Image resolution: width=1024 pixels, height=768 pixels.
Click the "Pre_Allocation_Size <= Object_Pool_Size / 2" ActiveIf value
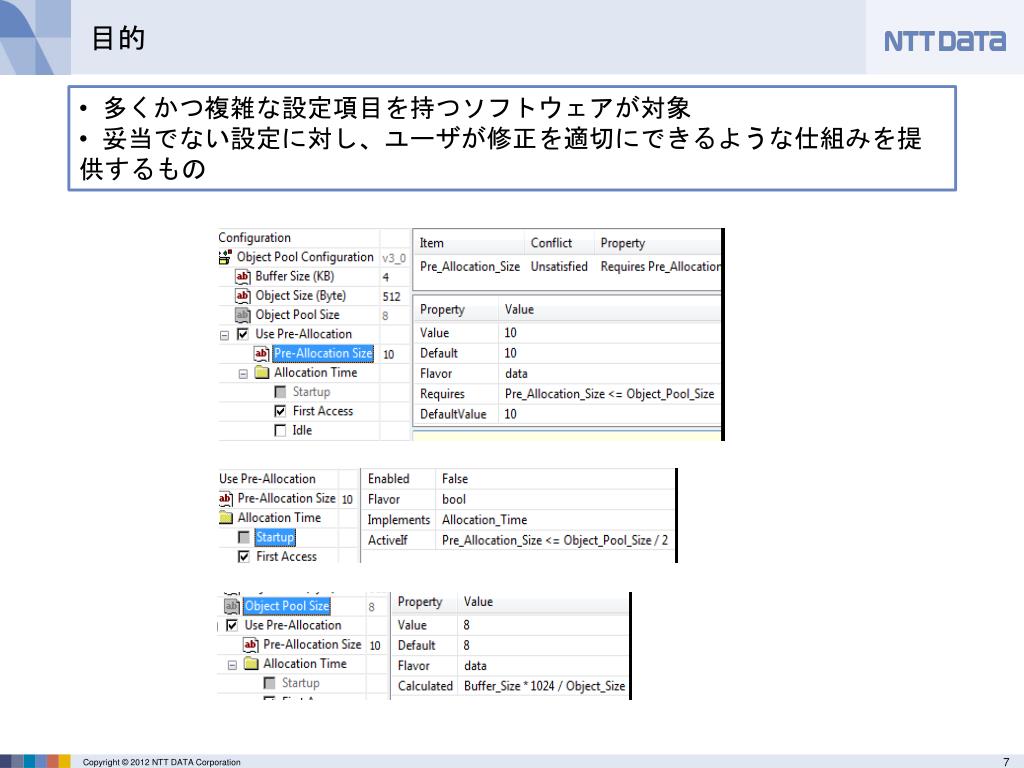[x=555, y=540]
